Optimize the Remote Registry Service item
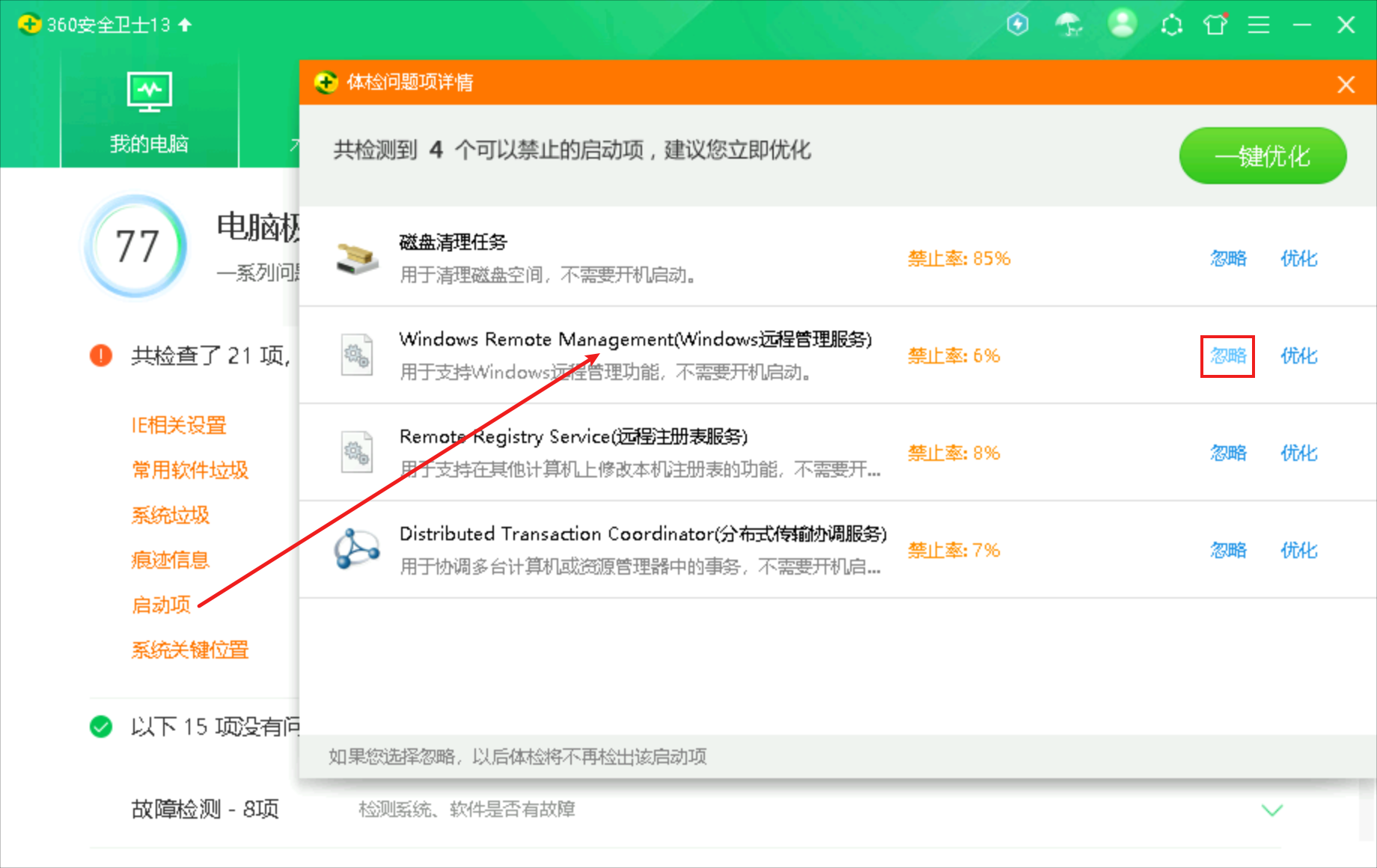This screenshot has width=1377, height=868. click(x=1298, y=453)
